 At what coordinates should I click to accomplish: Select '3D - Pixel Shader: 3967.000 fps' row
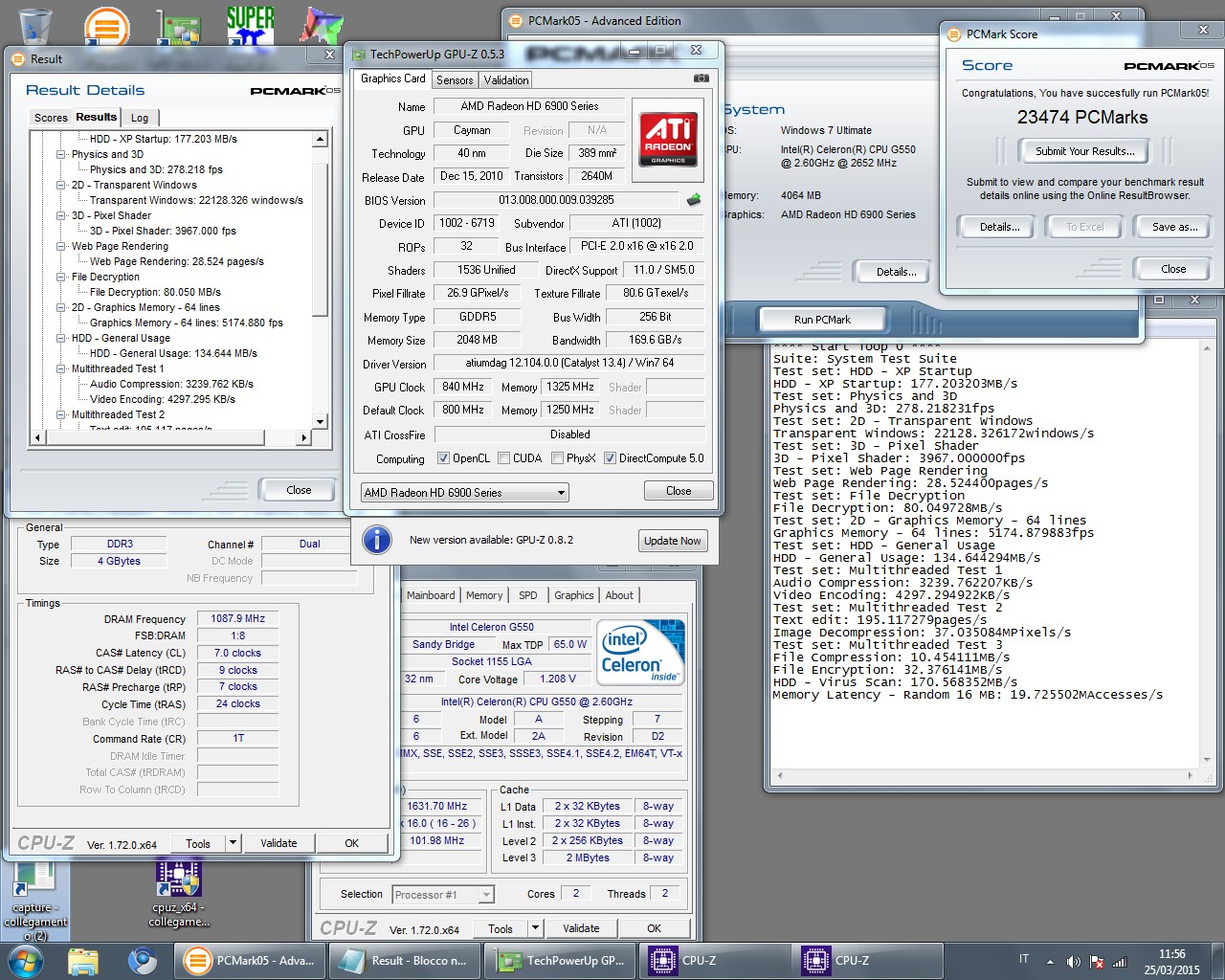[163, 231]
